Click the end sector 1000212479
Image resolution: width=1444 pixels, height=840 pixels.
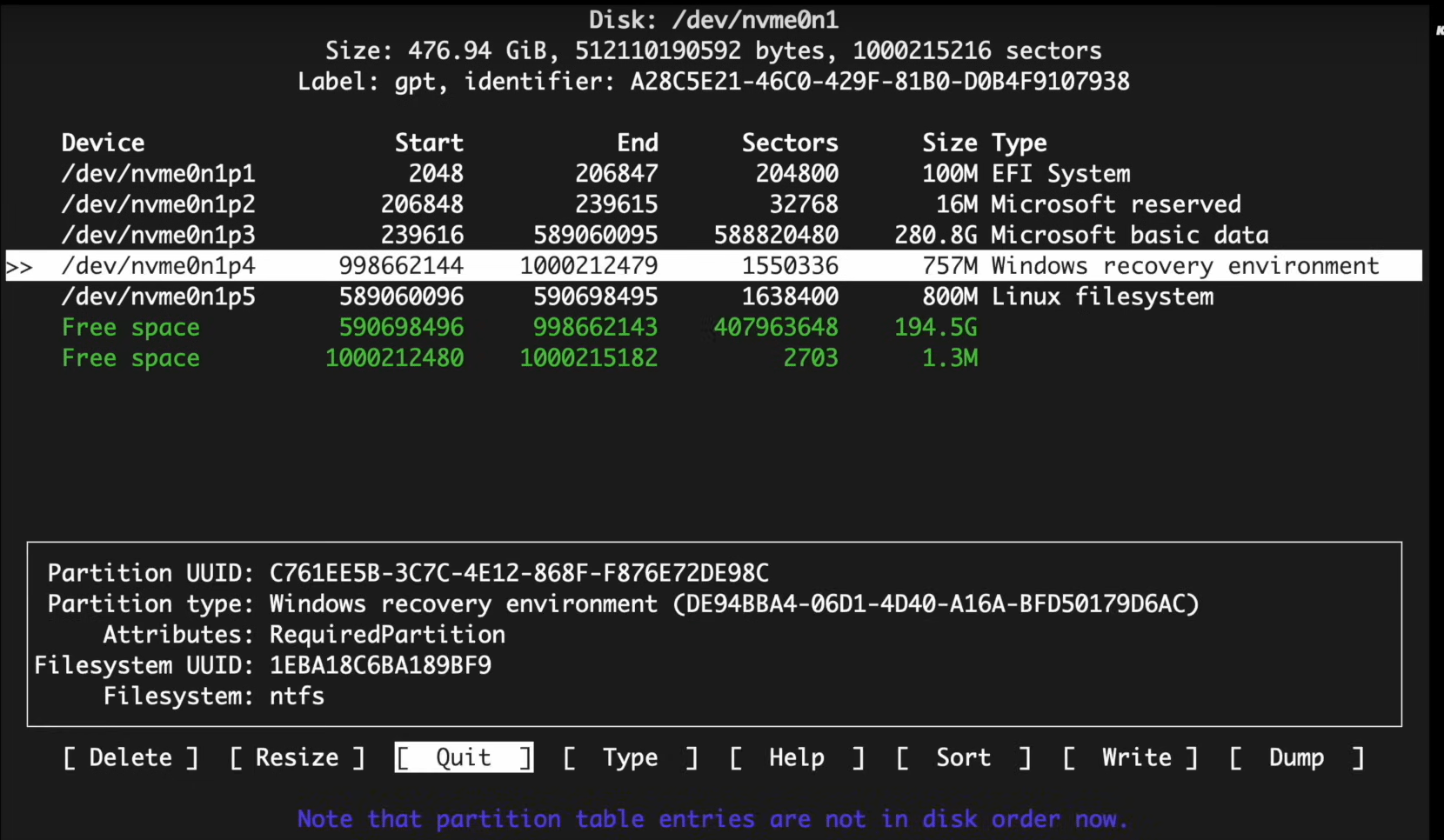point(589,265)
